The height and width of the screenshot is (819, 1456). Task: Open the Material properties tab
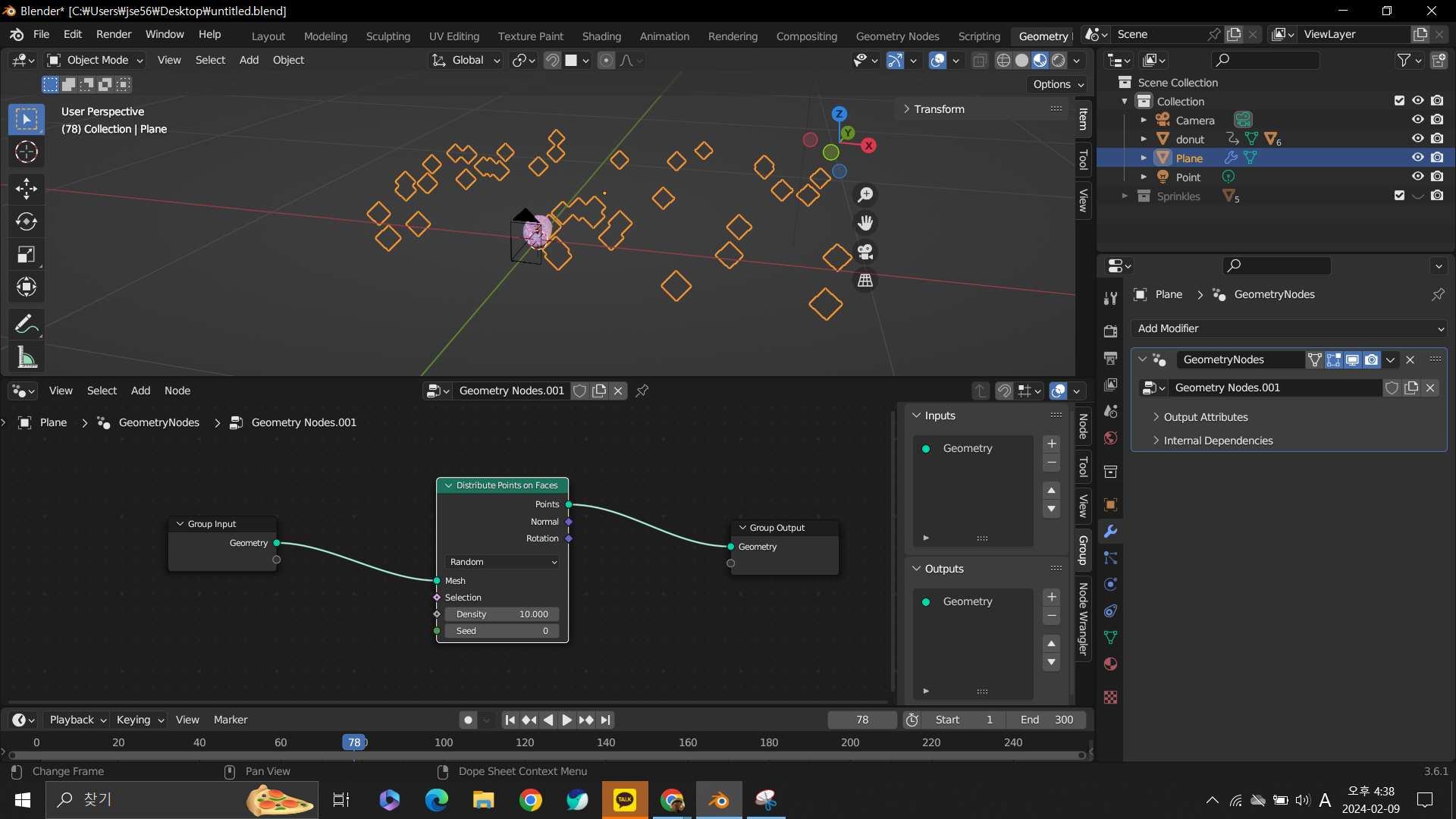(x=1111, y=664)
